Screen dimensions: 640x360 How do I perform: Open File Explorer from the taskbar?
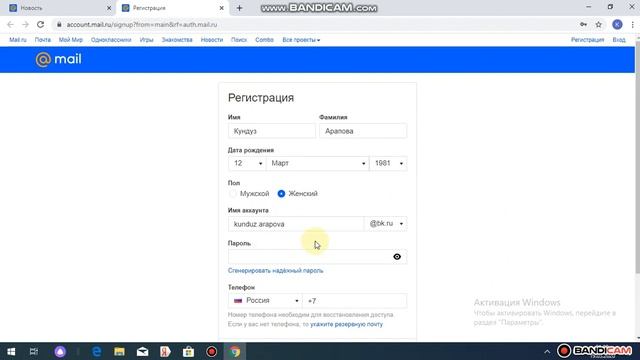coord(119,351)
